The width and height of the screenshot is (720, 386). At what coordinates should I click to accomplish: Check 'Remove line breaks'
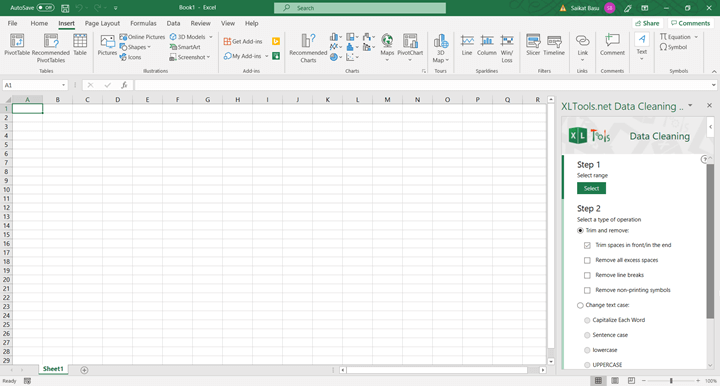click(x=587, y=275)
